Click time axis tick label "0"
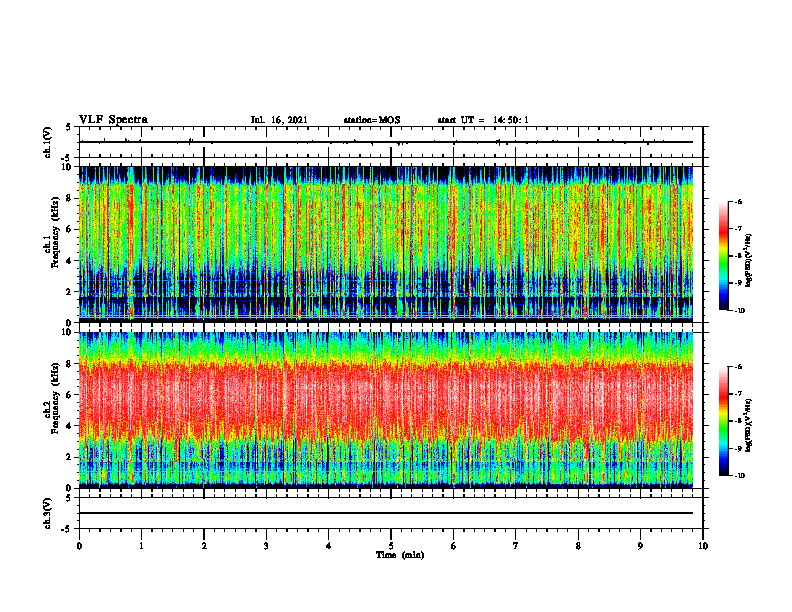The width and height of the screenshot is (792, 612). 79,546
